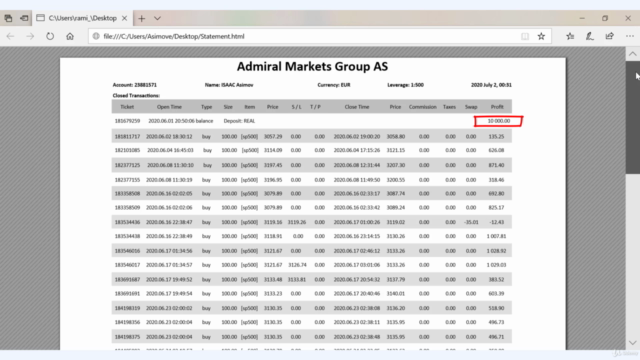640x360 pixels.
Task: Click profit value 135.25
Action: pyautogui.click(x=496, y=136)
